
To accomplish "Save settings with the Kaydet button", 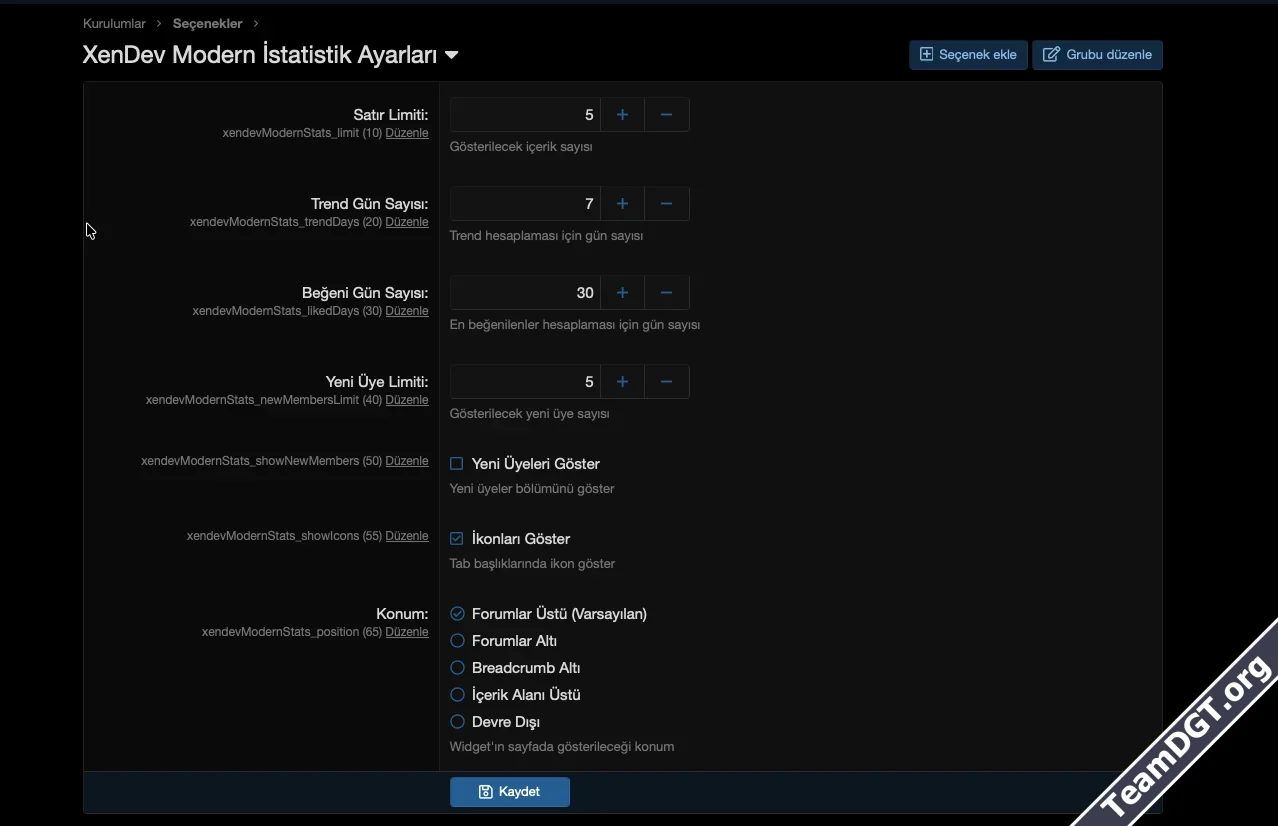I will [x=510, y=792].
